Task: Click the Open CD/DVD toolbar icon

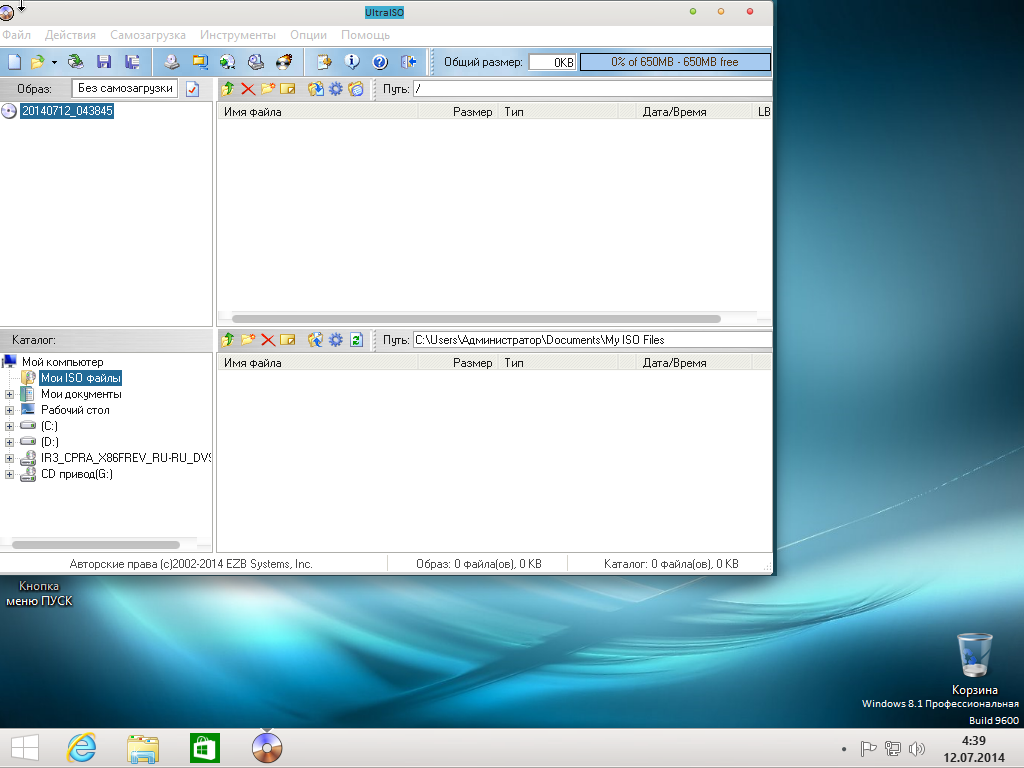Action: point(76,62)
